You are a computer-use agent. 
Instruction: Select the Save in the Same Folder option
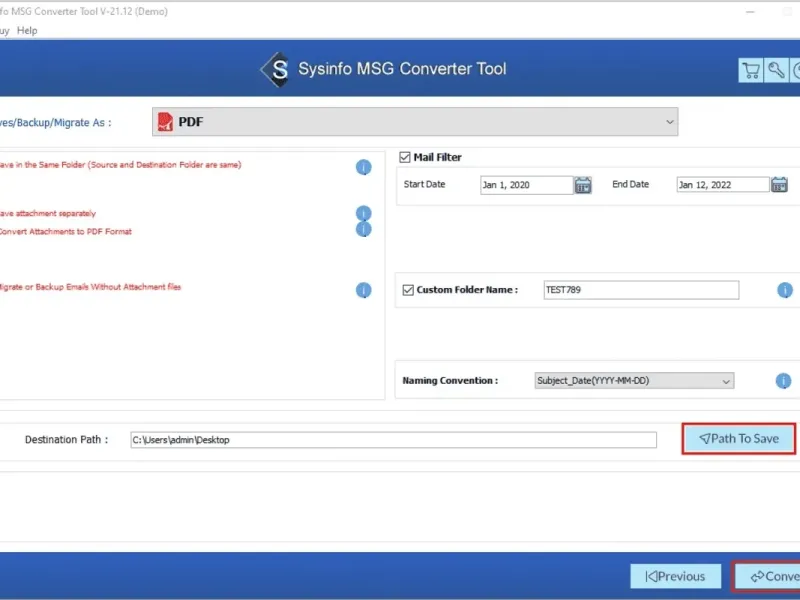(120, 165)
